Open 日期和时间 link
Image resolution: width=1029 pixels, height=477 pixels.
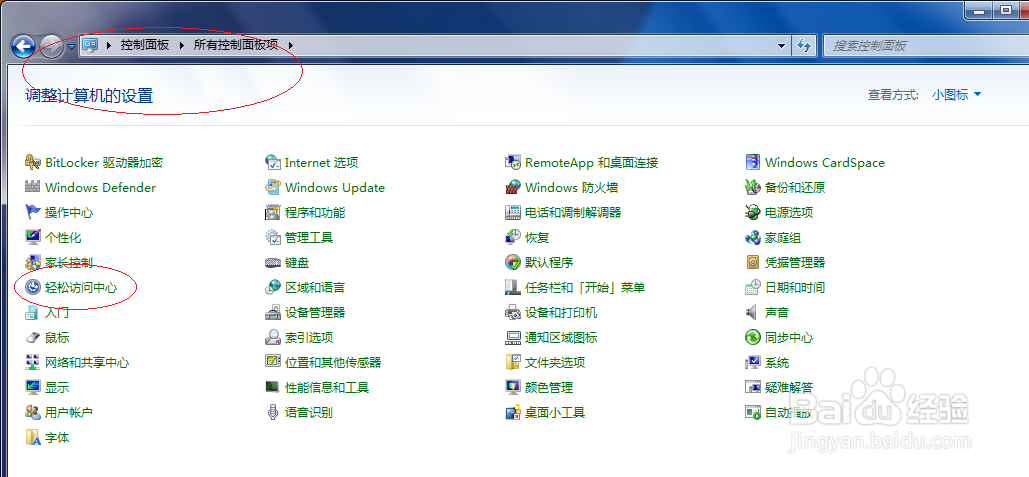pyautogui.click(x=795, y=287)
